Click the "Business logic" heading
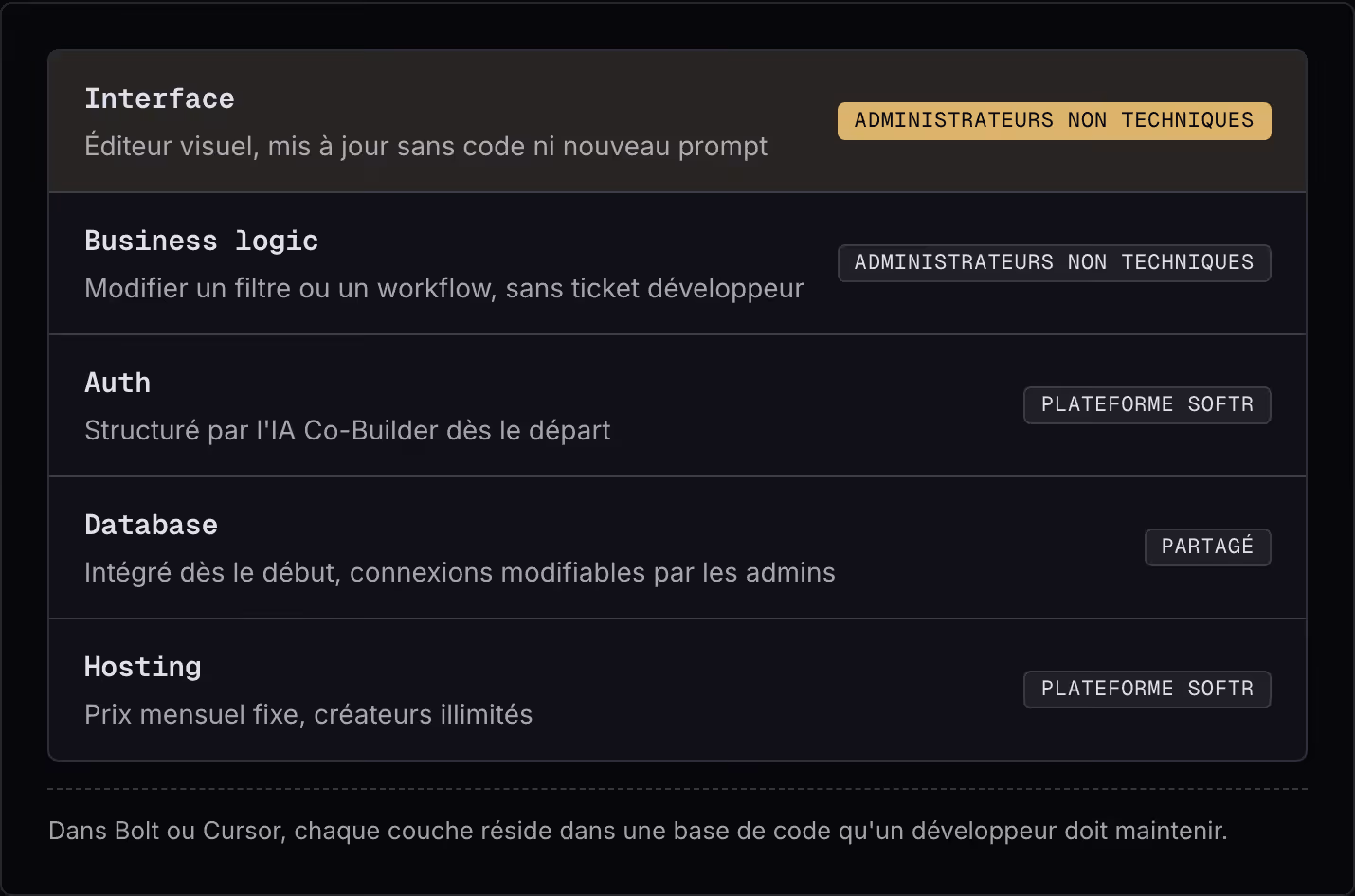This screenshot has width=1355, height=896. 201,241
